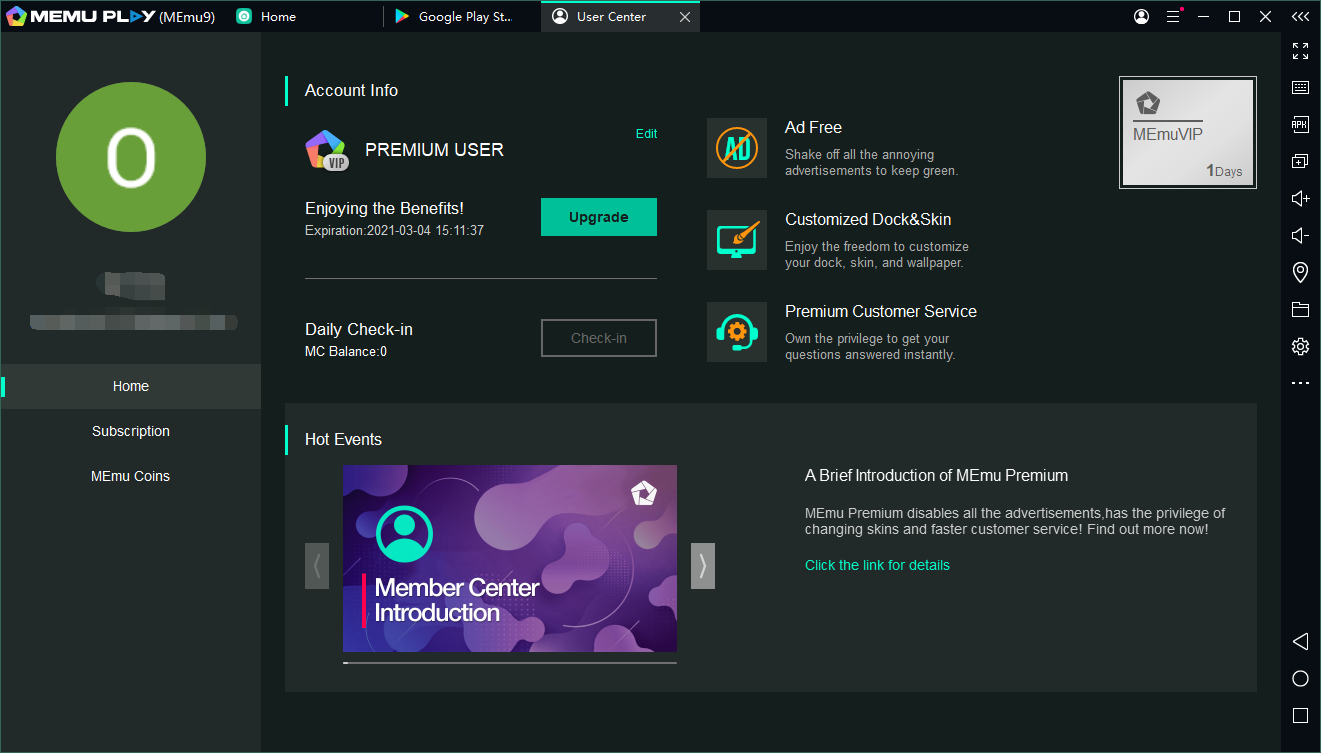
Task: Click the volume up icon
Action: click(1300, 199)
